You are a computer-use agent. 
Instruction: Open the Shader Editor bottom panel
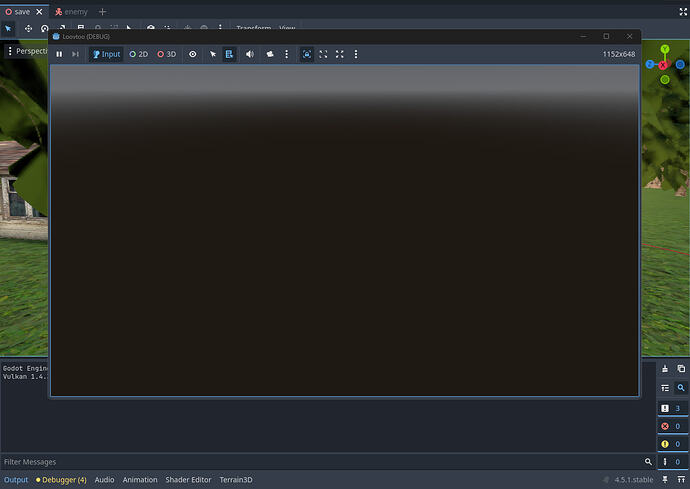pyautogui.click(x=188, y=480)
